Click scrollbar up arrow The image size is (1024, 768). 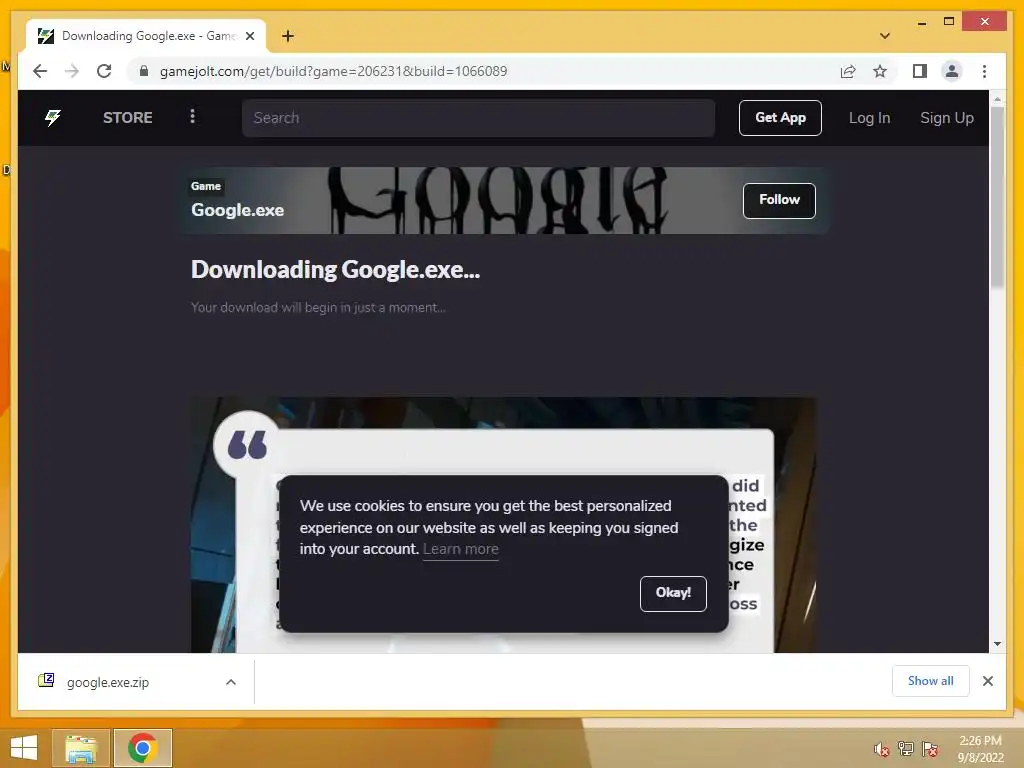[997, 99]
